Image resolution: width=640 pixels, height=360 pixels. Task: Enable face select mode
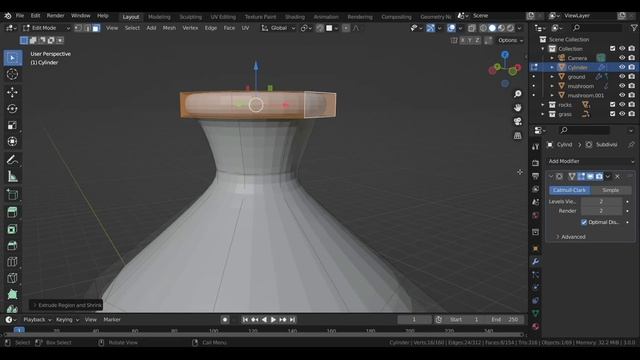click(96, 28)
